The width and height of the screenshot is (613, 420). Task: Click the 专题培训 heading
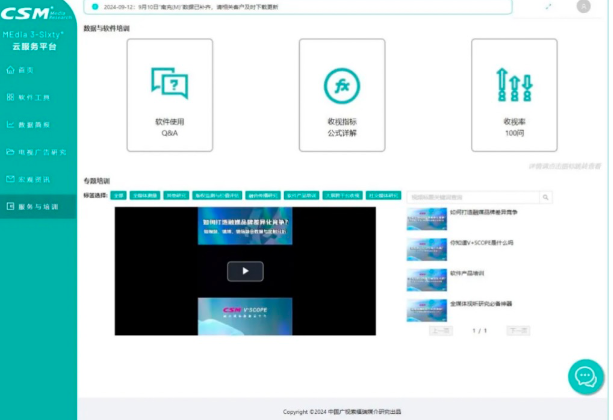tap(97, 181)
